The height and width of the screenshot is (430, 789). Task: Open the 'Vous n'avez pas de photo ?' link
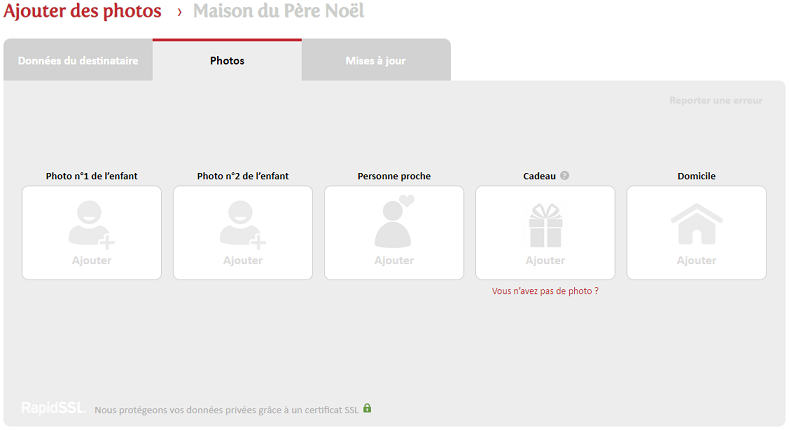coord(545,291)
